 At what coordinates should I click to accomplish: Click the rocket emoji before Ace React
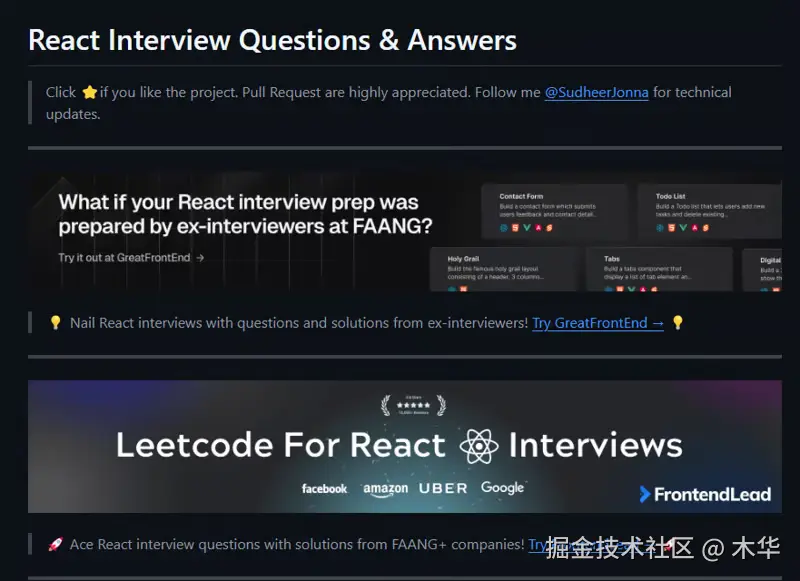56,544
